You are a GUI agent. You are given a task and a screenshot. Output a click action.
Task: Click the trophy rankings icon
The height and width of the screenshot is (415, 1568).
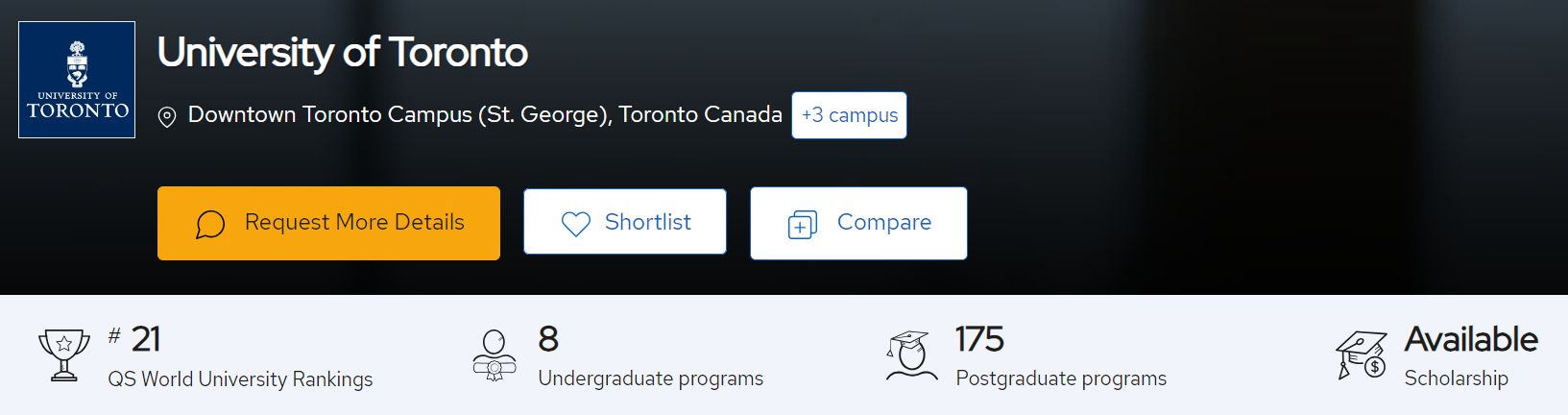tap(63, 355)
